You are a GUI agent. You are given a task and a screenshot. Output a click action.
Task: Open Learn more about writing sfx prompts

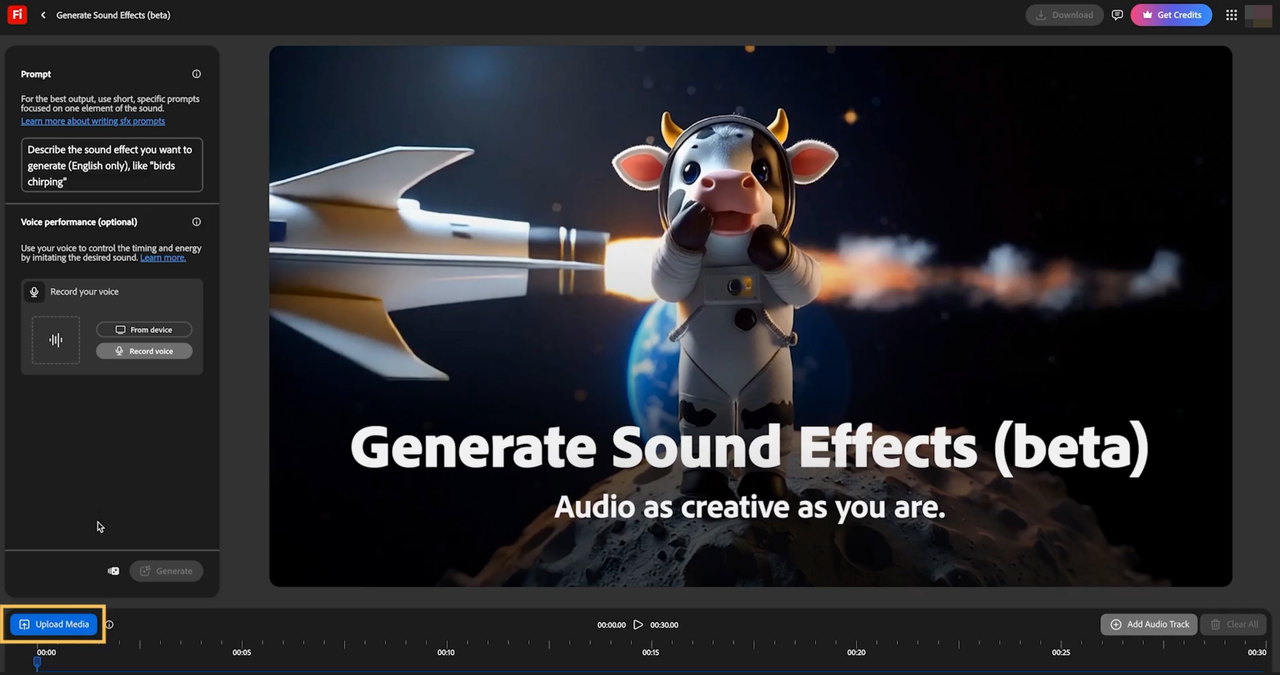[x=93, y=121]
